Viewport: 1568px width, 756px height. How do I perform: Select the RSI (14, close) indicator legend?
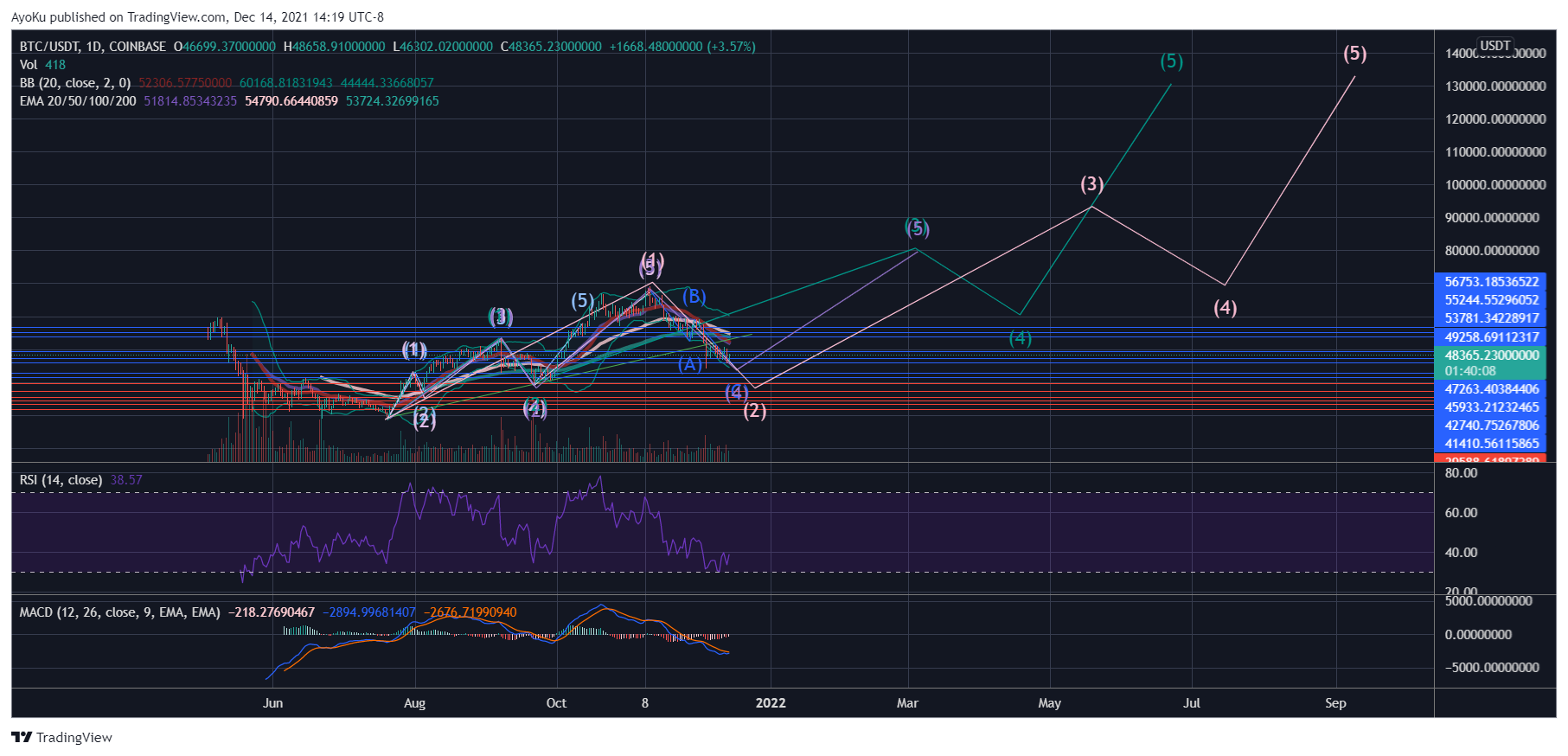click(x=61, y=480)
